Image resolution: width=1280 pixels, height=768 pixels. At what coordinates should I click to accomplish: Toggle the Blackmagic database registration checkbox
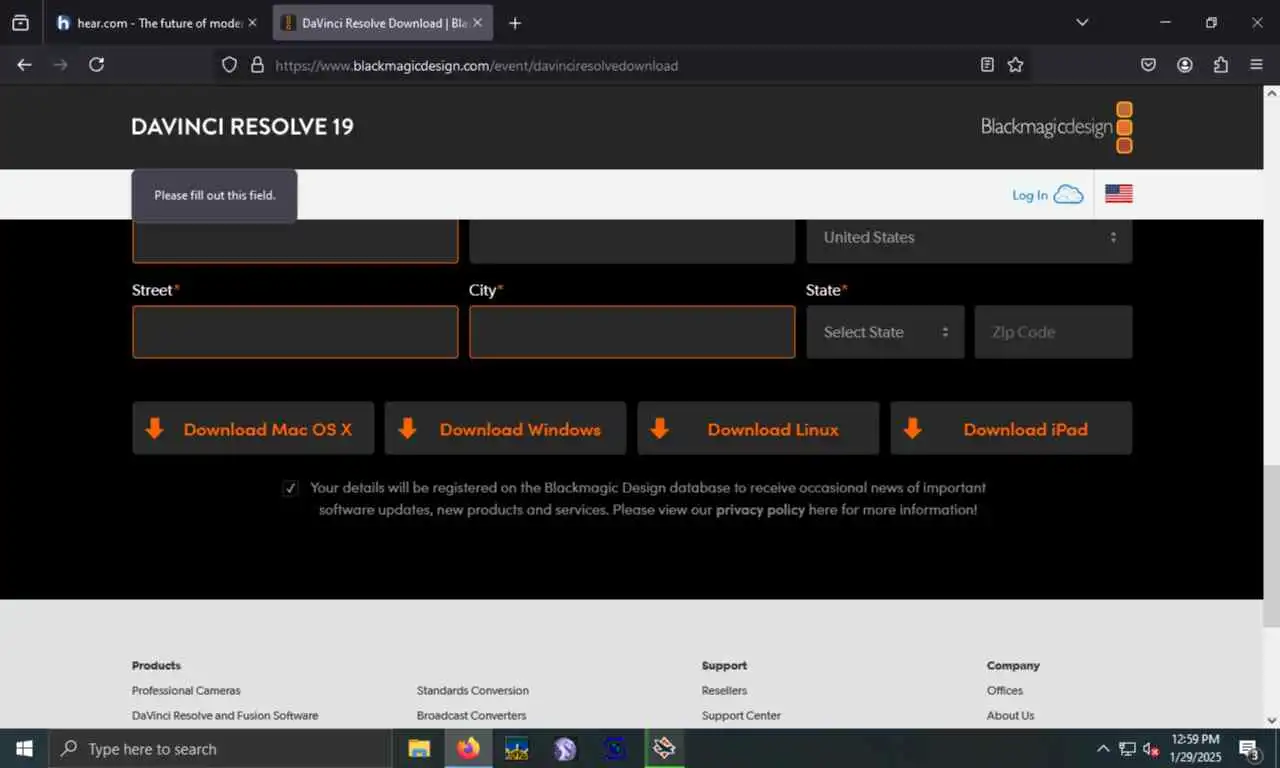290,488
